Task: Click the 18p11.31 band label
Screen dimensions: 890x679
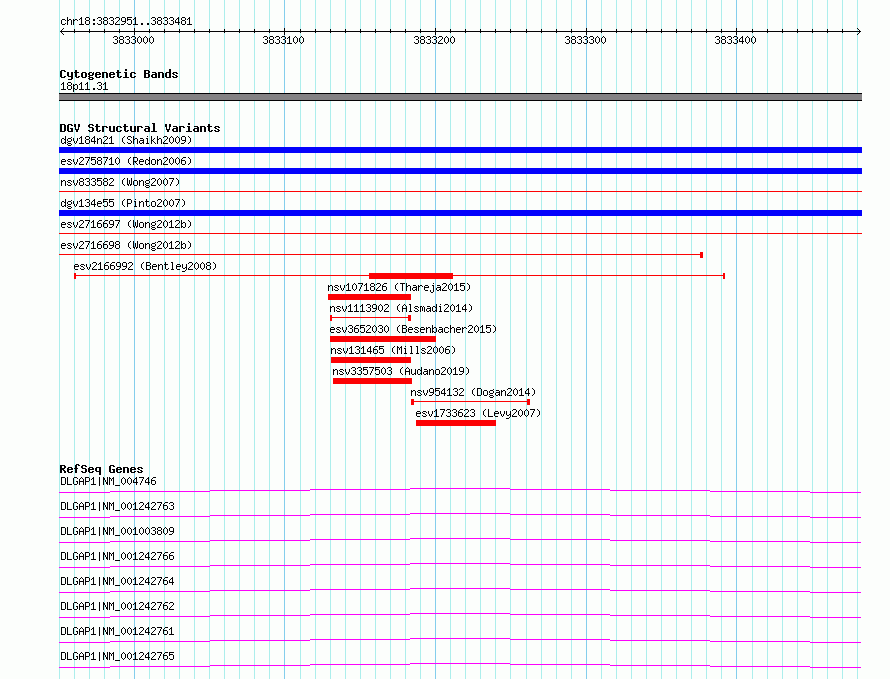Action: [x=84, y=86]
